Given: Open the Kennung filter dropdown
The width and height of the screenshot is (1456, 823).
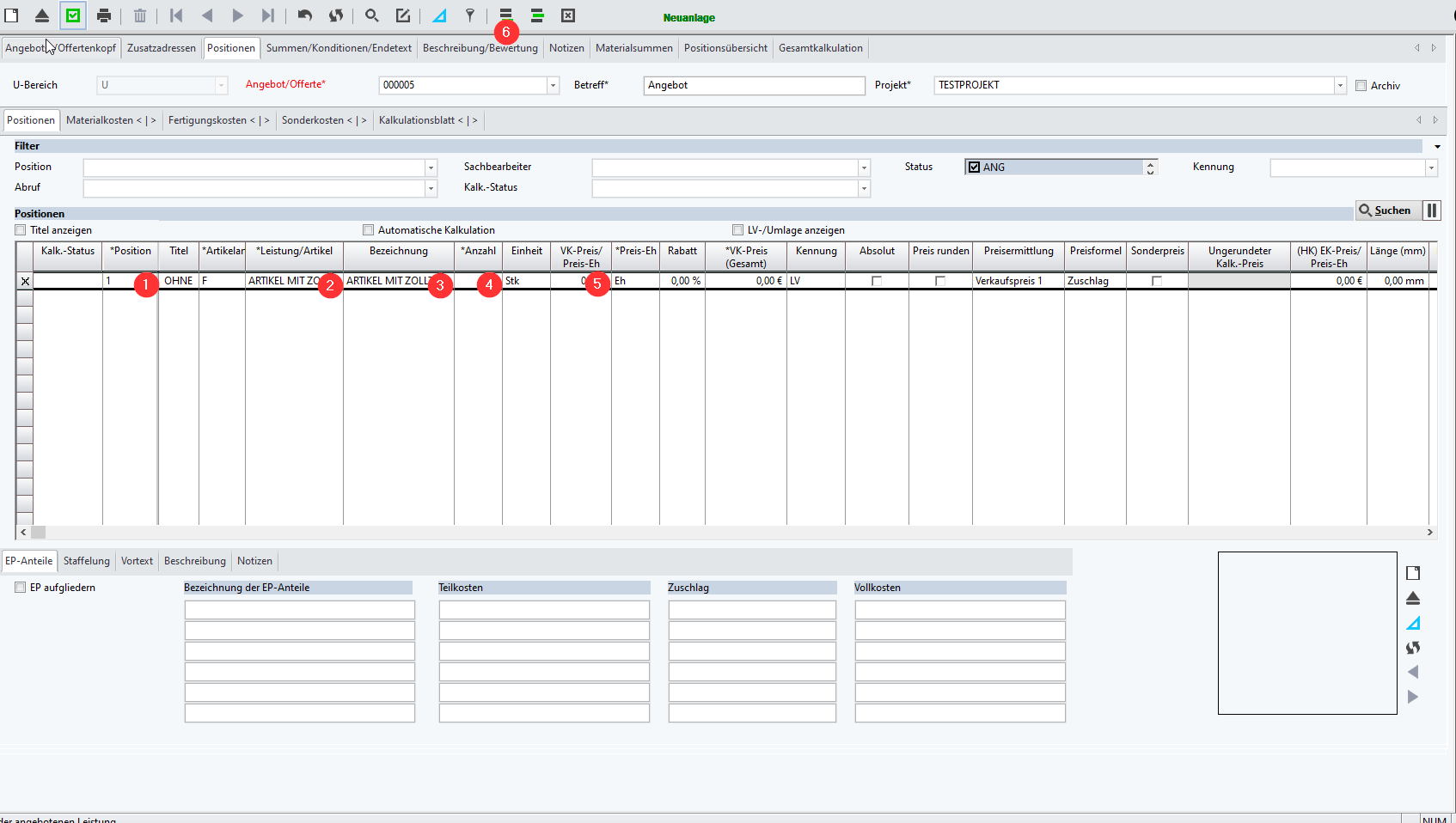Looking at the screenshot, I should point(1431,168).
